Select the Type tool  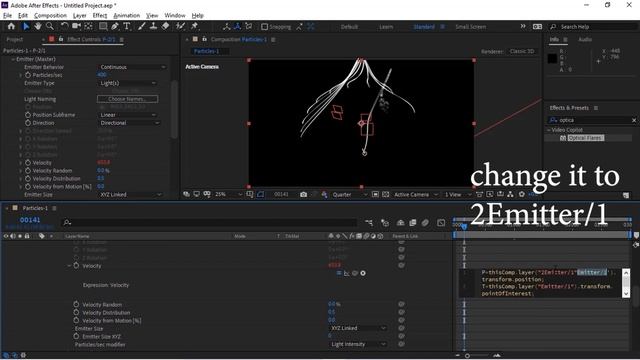click(127, 27)
